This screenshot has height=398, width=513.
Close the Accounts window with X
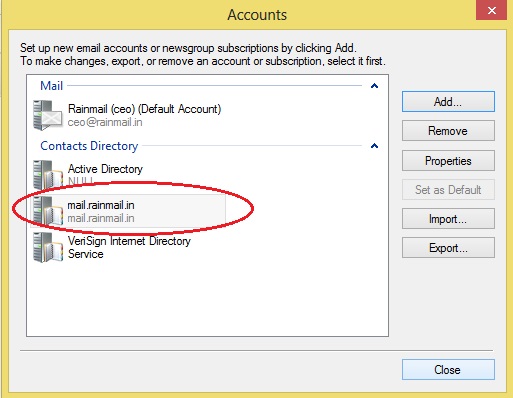point(492,10)
